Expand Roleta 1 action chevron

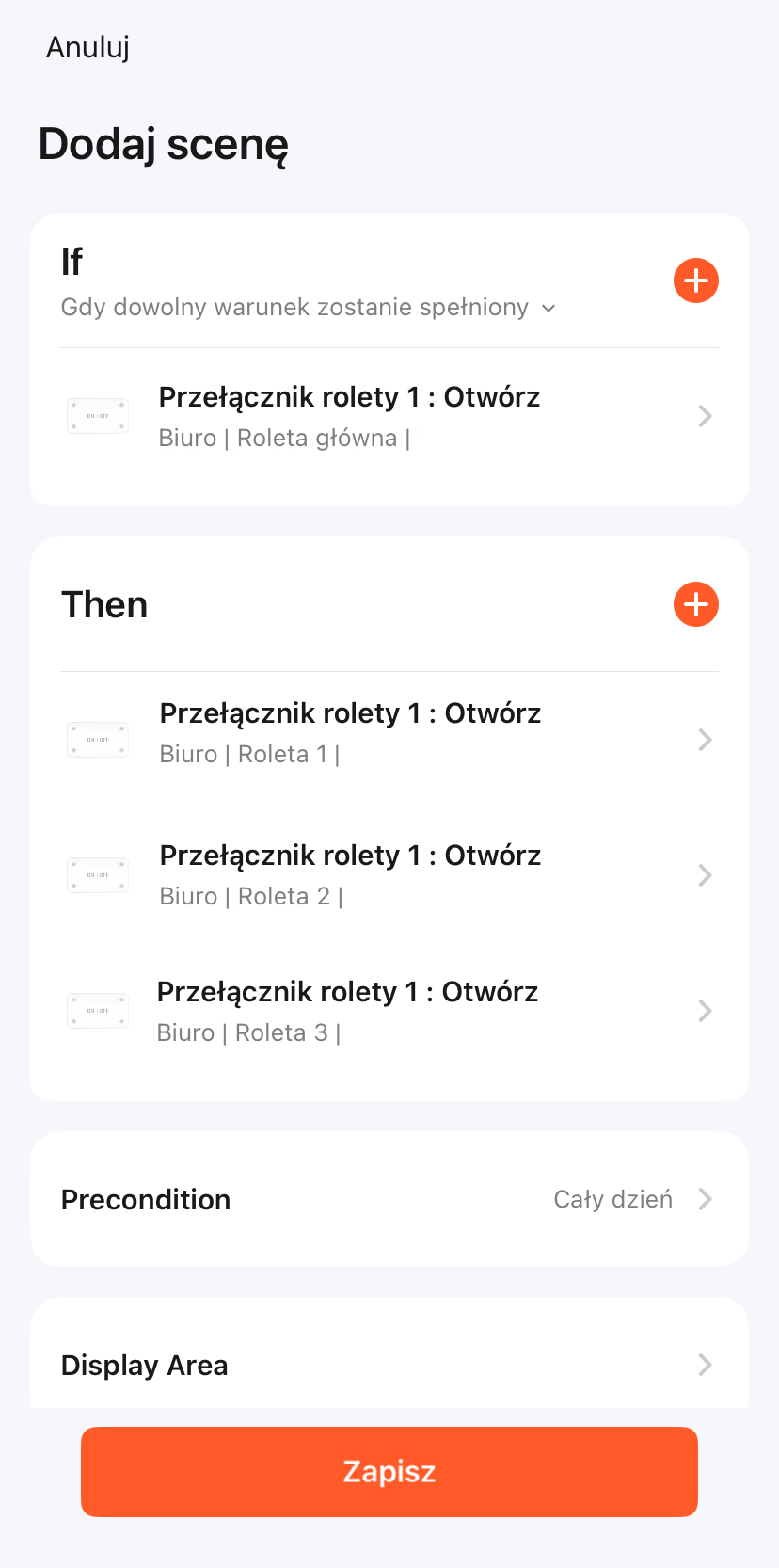coord(705,740)
